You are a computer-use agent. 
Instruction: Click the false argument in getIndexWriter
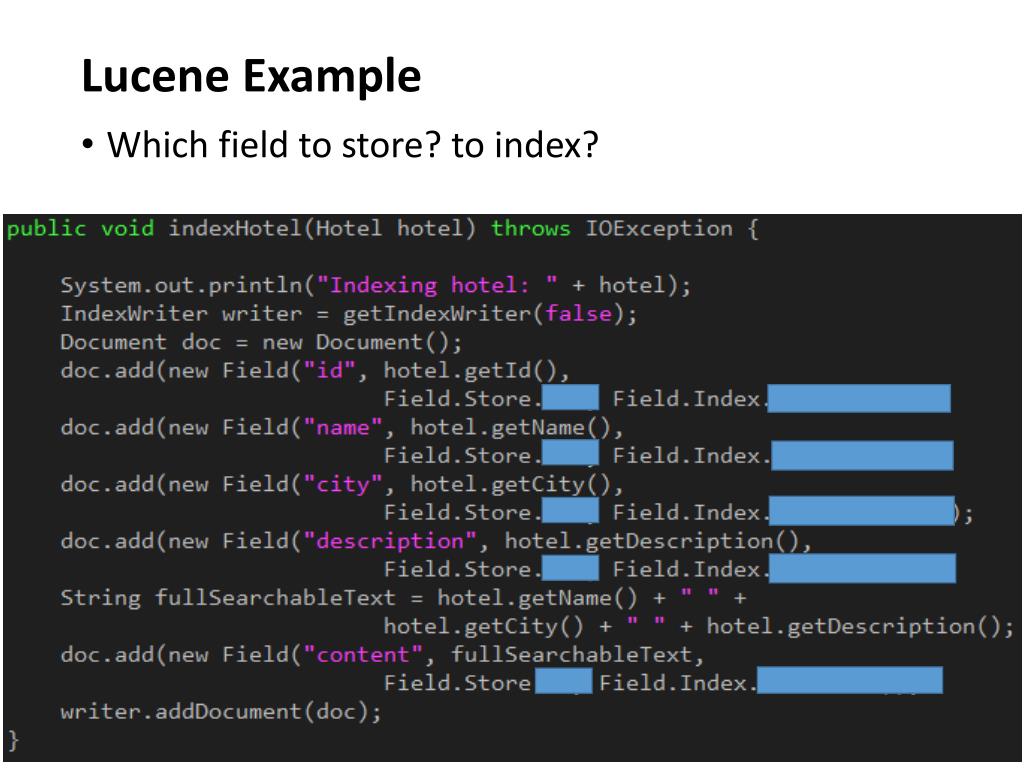pos(579,313)
